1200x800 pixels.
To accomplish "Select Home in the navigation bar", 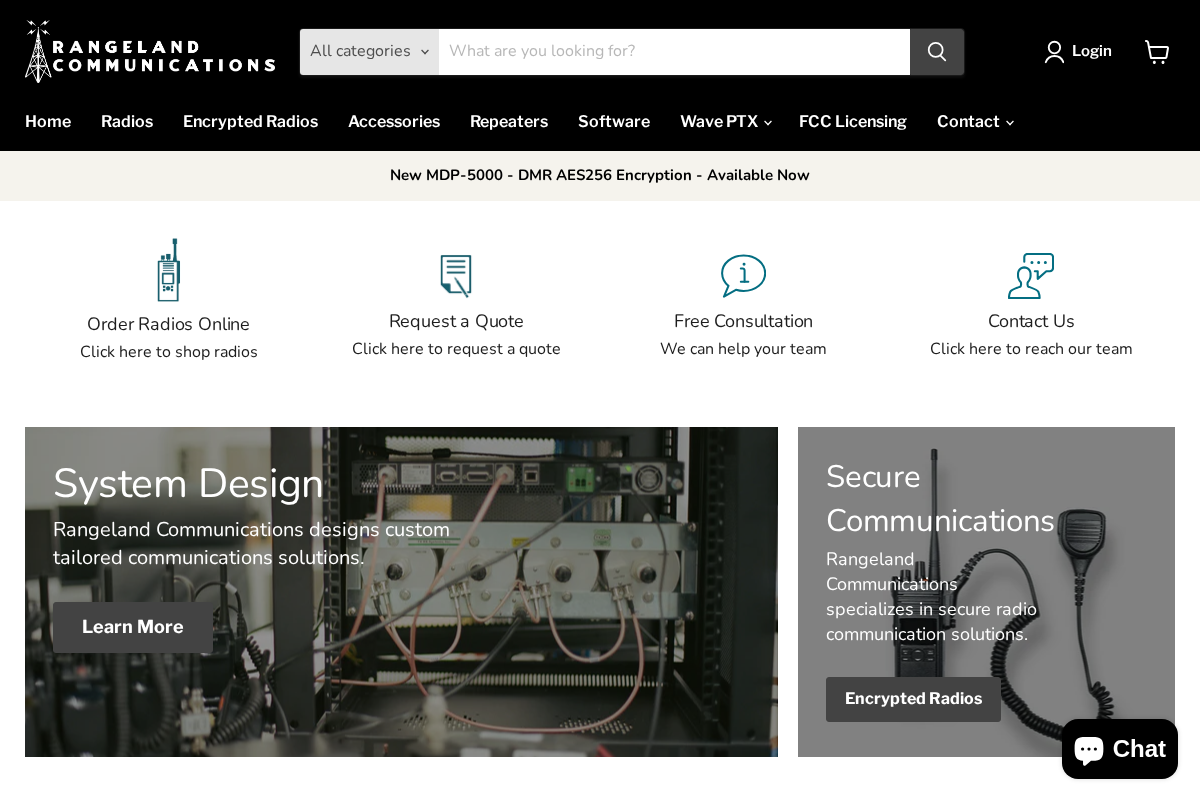I will [x=48, y=121].
